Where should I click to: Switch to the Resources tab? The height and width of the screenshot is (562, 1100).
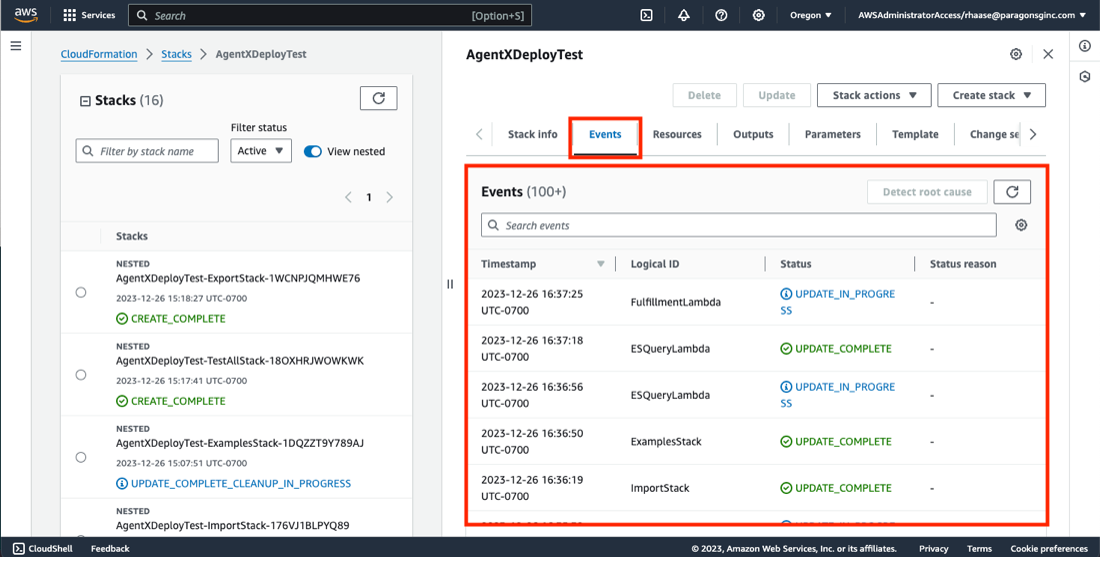click(677, 134)
